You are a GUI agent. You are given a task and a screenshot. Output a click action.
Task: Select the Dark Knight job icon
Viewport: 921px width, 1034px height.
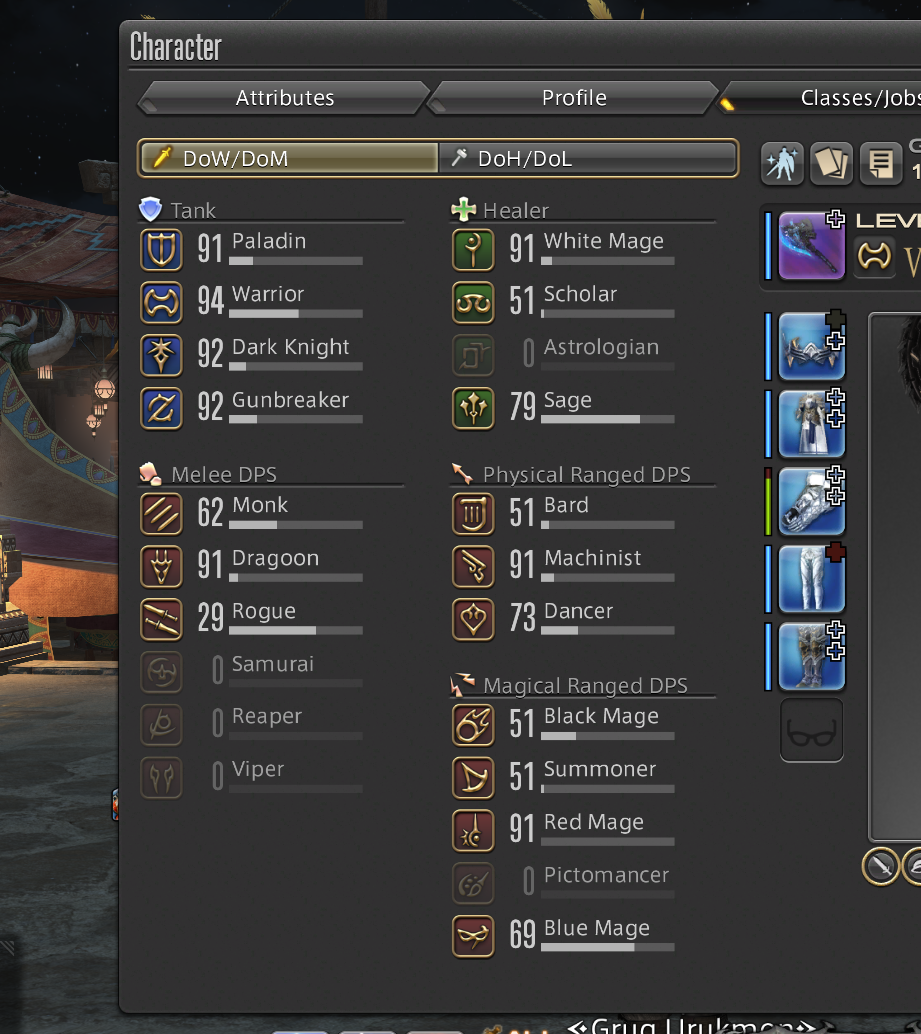coord(162,355)
